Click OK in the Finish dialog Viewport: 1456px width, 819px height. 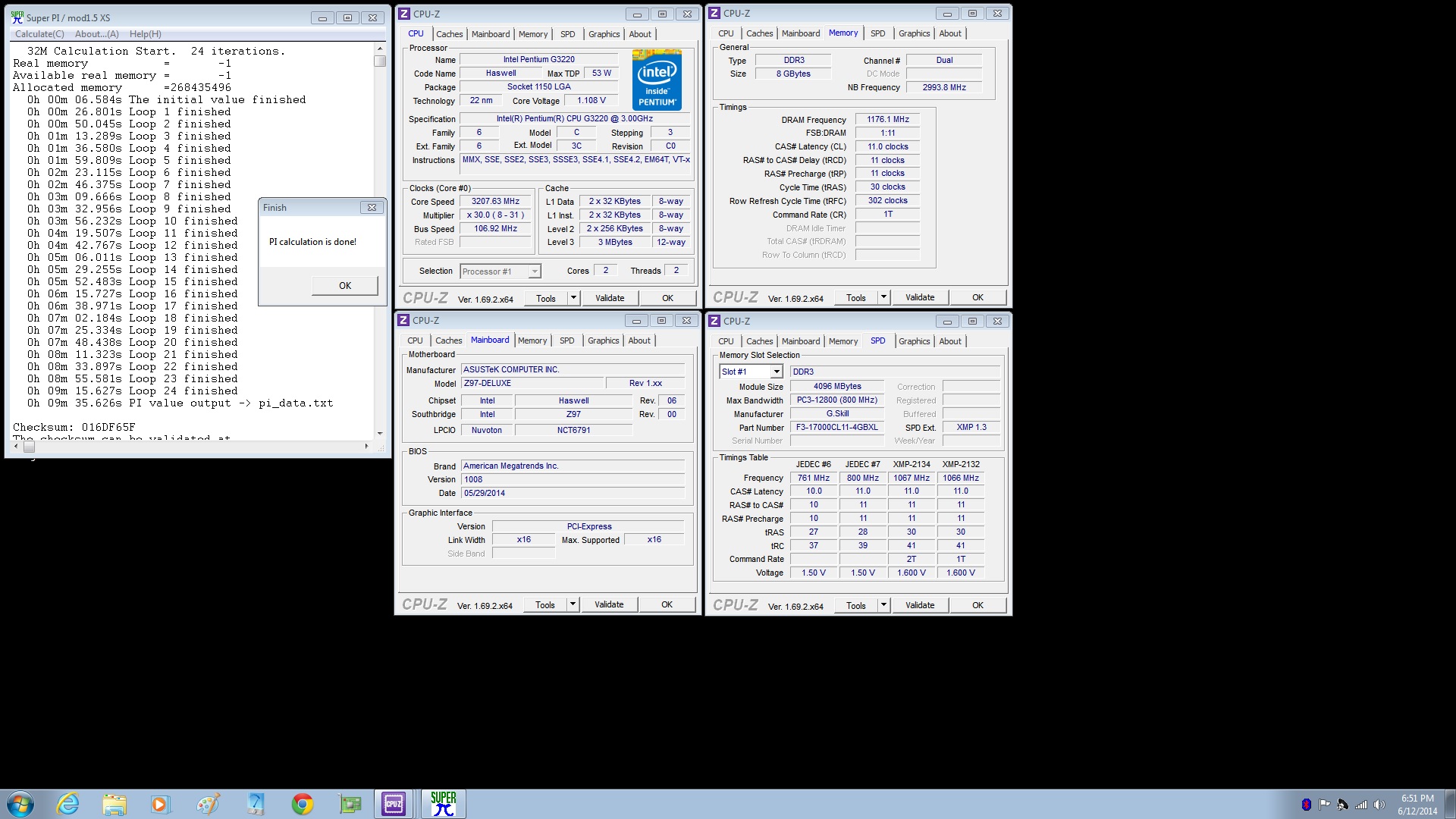pos(345,286)
